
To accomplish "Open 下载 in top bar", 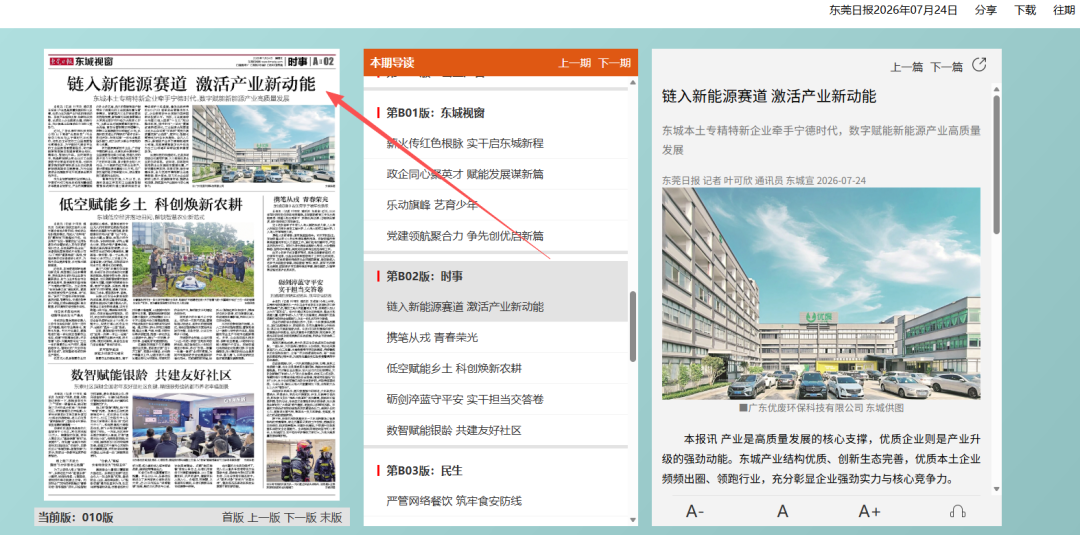I will [1025, 10].
